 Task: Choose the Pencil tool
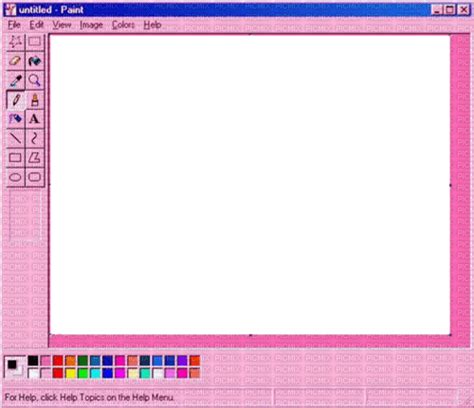tap(15, 100)
